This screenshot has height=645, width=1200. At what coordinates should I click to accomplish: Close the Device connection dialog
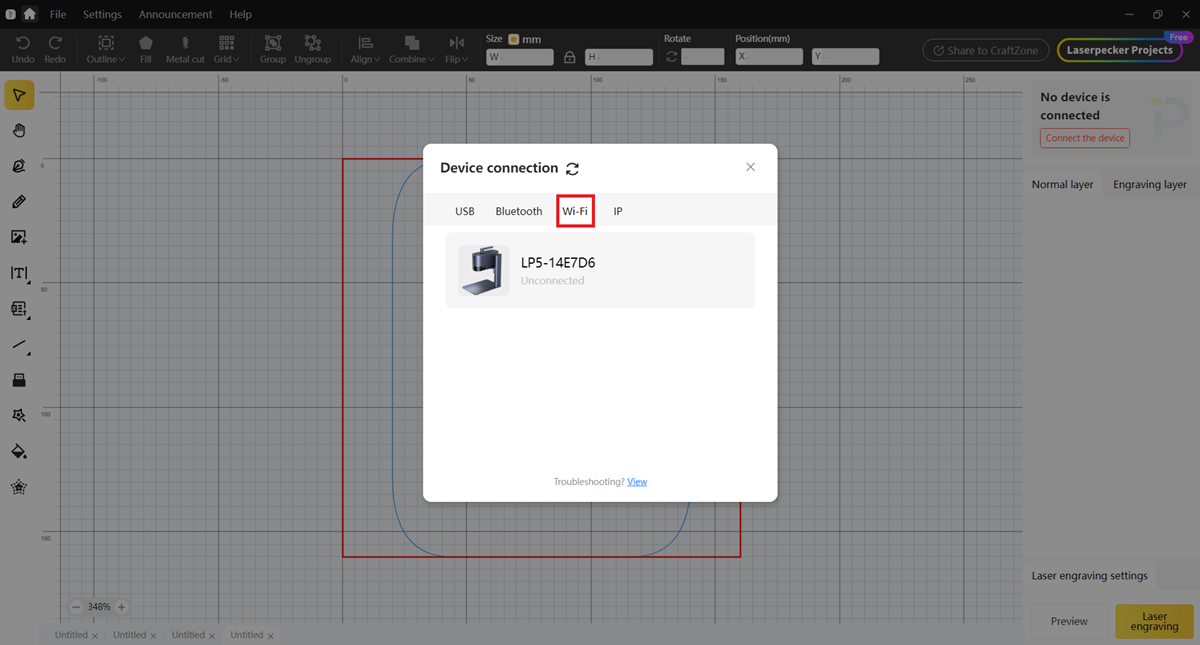pyautogui.click(x=750, y=167)
